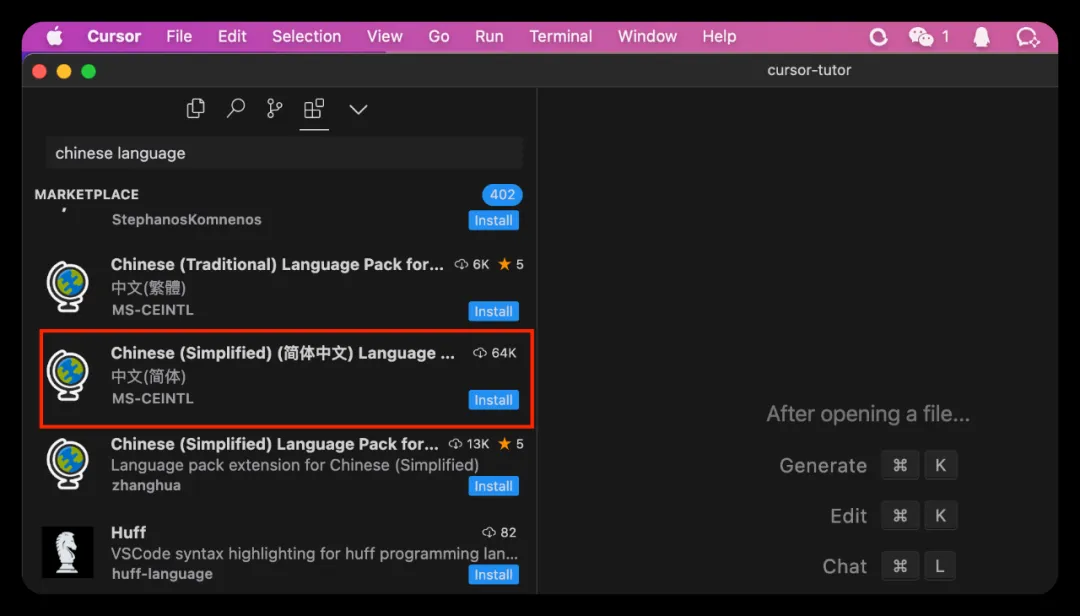
Task: Open the Cursor application menu
Action: [x=114, y=37]
